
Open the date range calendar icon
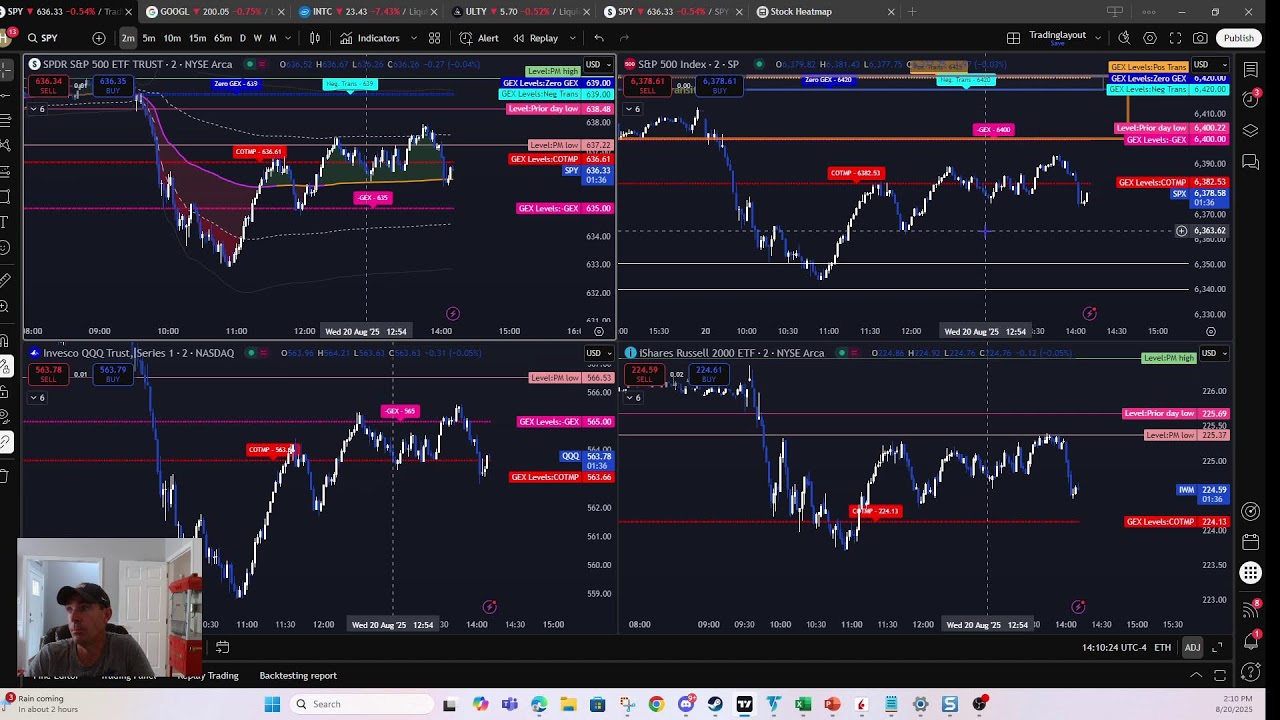(x=222, y=648)
